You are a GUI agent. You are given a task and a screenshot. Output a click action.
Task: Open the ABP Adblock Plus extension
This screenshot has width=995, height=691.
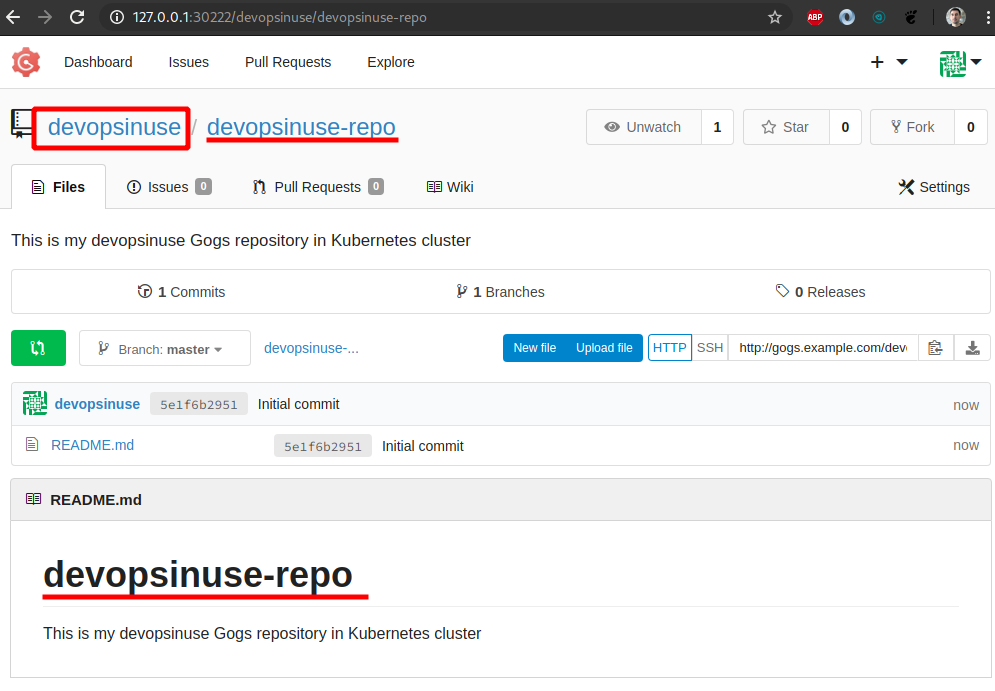pyautogui.click(x=815, y=17)
